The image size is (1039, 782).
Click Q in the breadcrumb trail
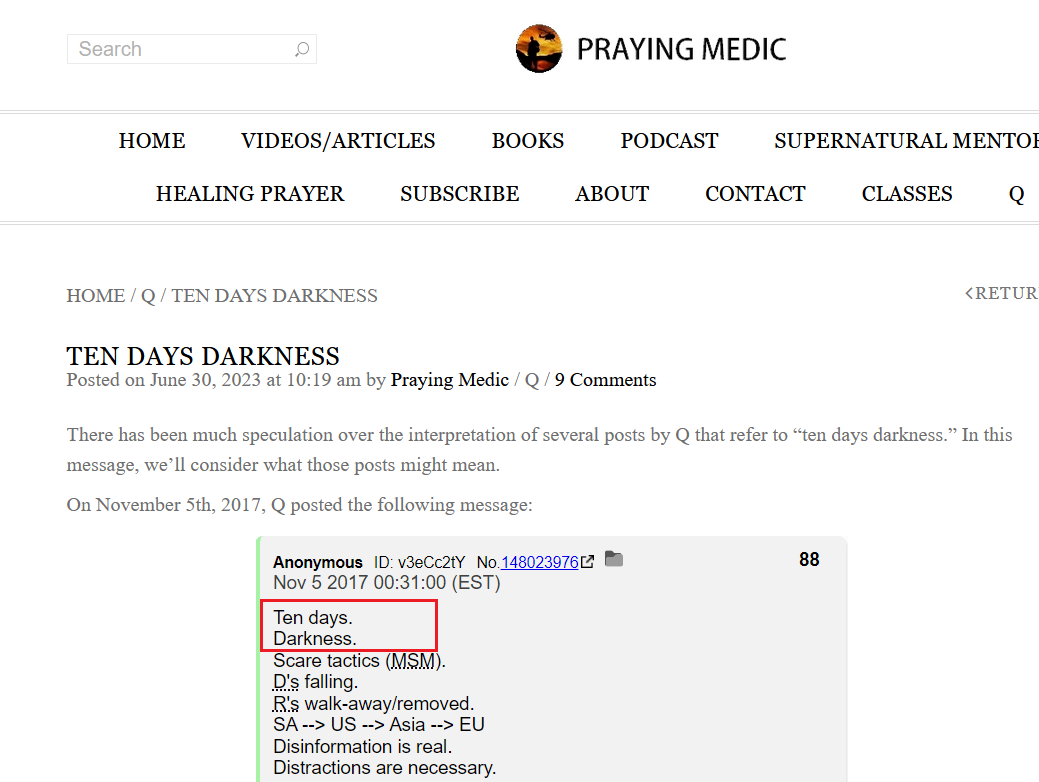[x=148, y=296]
